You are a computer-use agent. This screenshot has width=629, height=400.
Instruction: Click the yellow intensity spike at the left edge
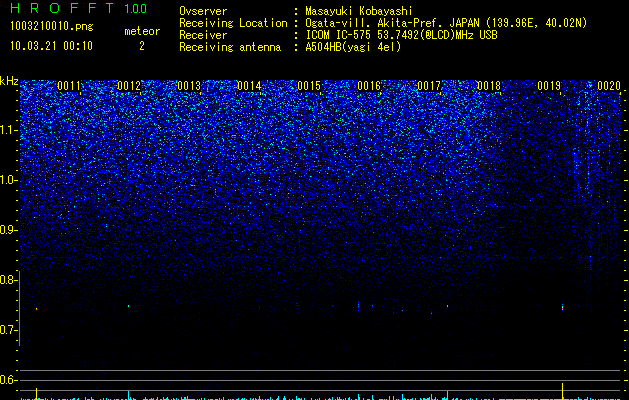[x=37, y=394]
